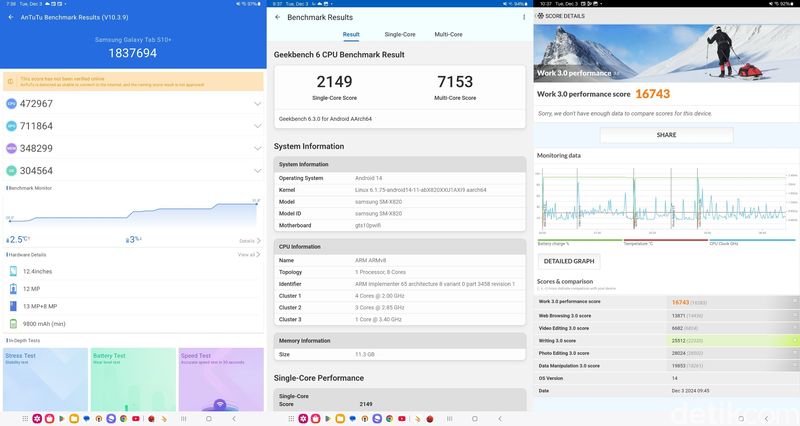Open YouTube in the AnTuTu taskbar

pos(136,418)
